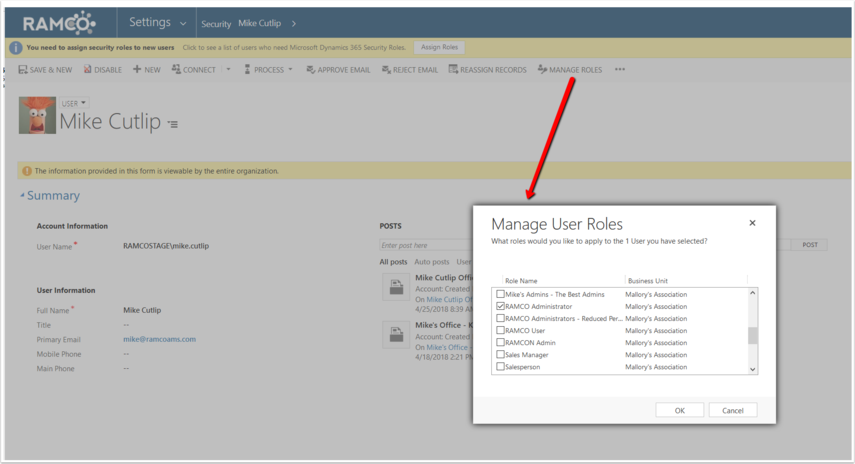Click roles list scroll down arrow

752,369
